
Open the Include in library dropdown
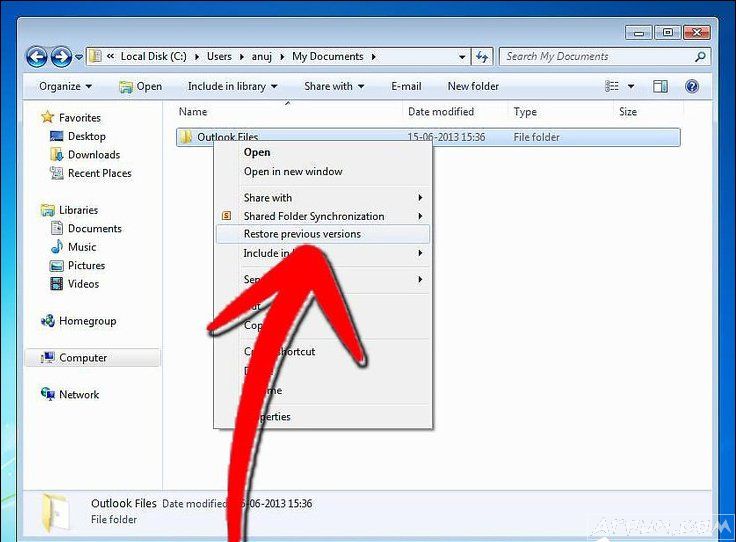232,86
